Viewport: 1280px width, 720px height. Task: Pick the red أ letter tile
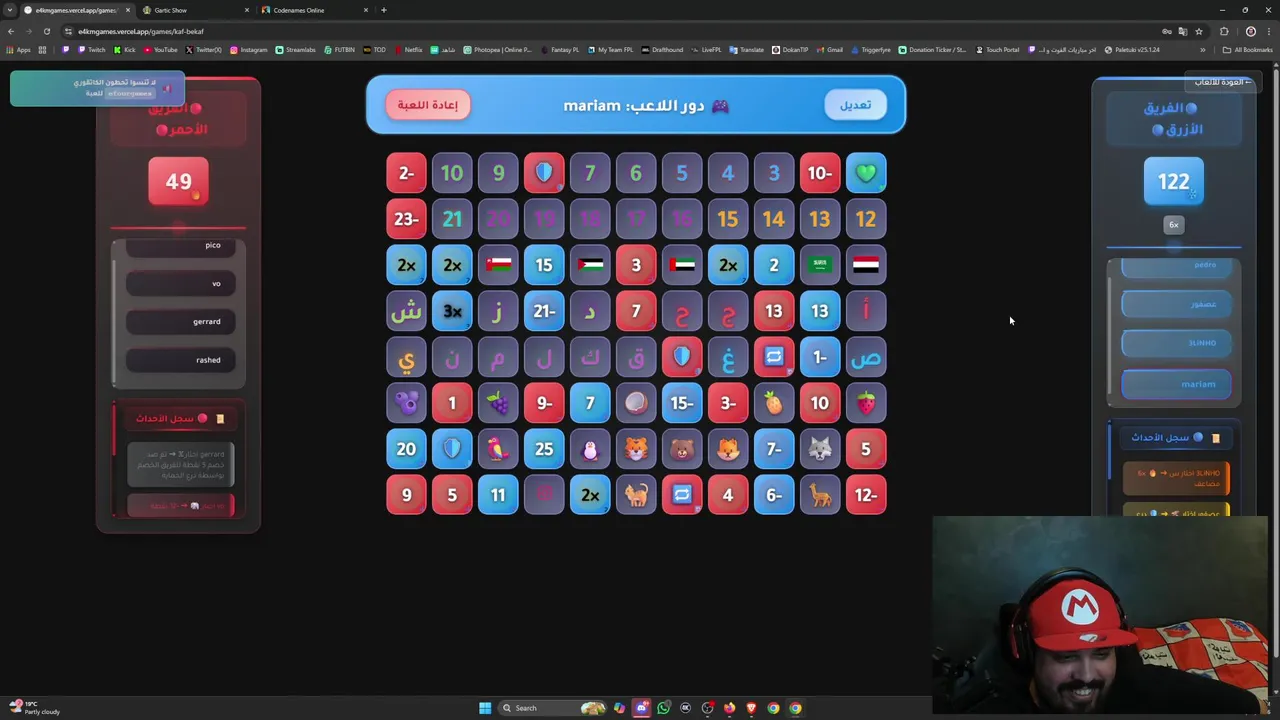coord(866,311)
